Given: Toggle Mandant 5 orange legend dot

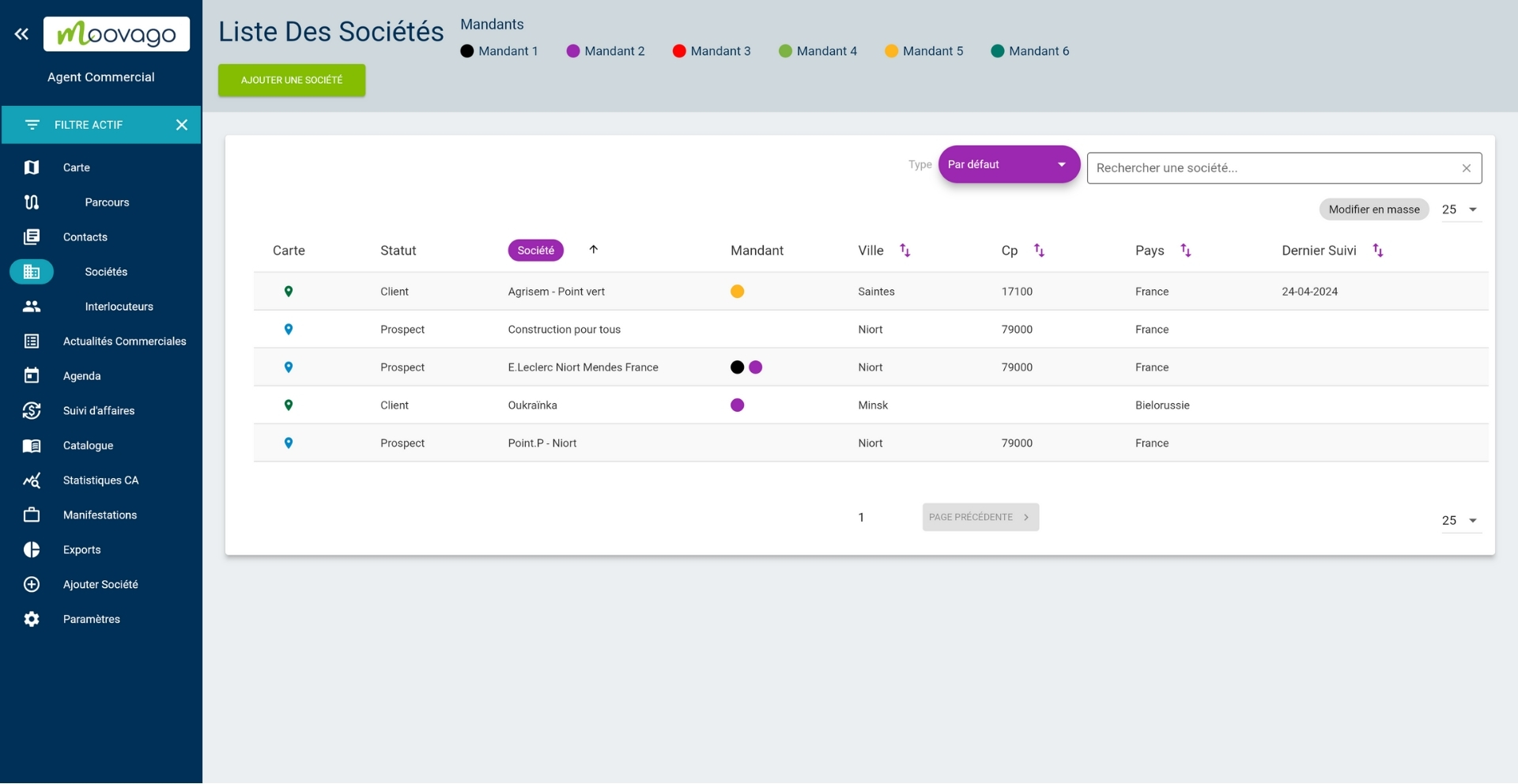Looking at the screenshot, I should 891,51.
